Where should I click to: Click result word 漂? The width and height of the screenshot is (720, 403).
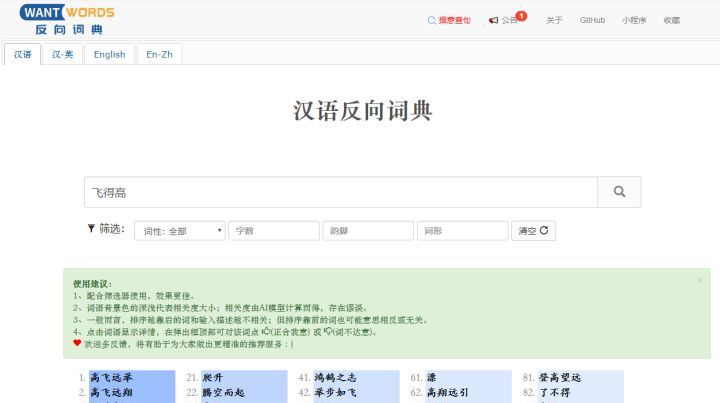[x=432, y=377]
